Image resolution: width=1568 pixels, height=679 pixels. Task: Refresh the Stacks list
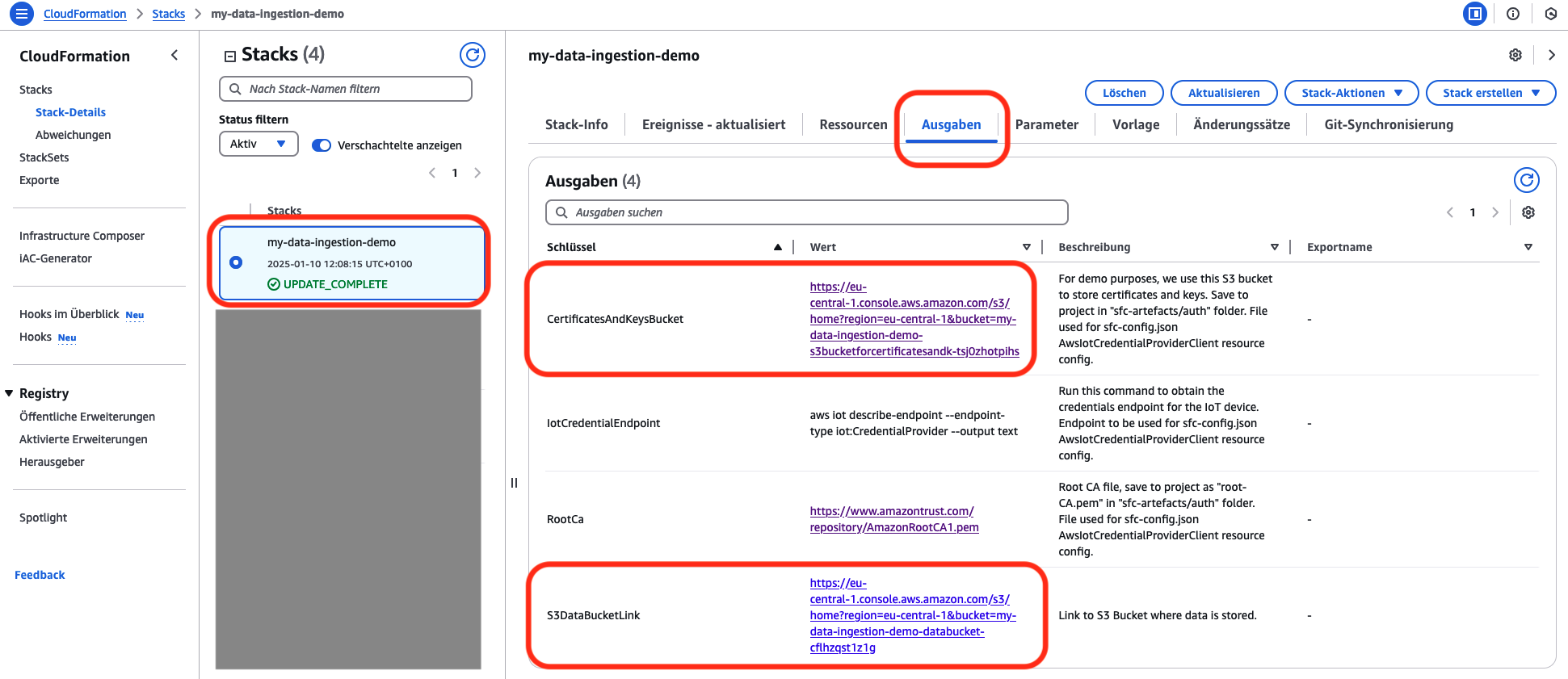point(473,55)
